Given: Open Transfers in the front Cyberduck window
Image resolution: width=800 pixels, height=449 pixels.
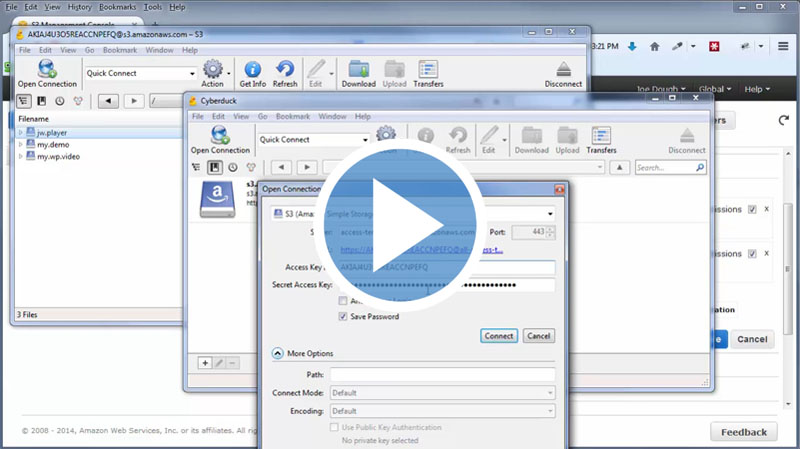Looking at the screenshot, I should pos(601,140).
